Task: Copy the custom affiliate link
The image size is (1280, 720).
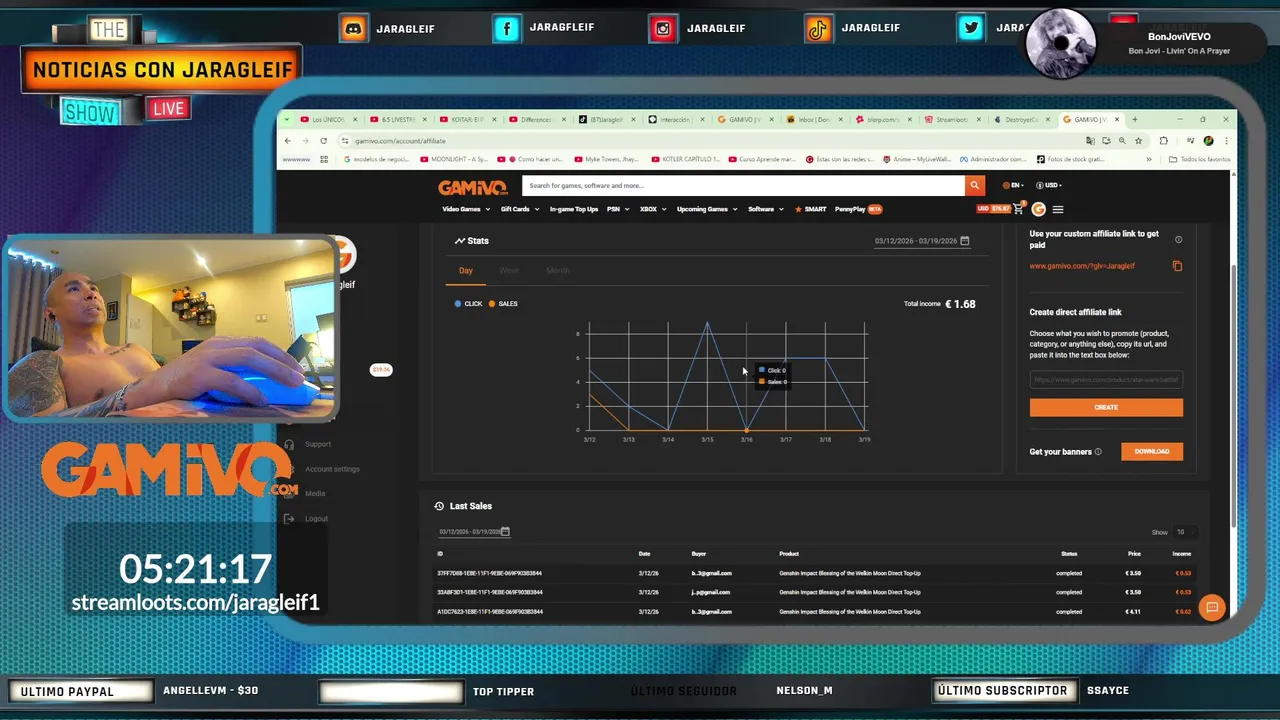Action: point(1177,266)
